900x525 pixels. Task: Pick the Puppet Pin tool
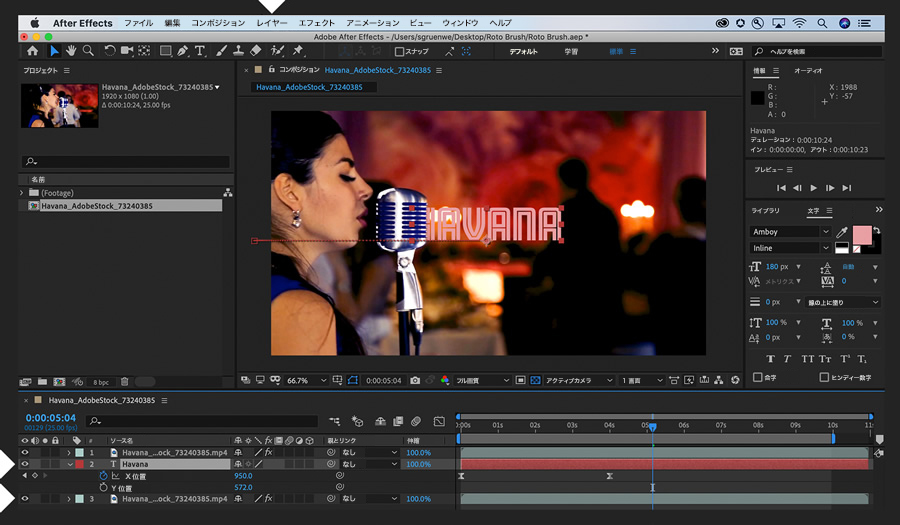point(297,51)
